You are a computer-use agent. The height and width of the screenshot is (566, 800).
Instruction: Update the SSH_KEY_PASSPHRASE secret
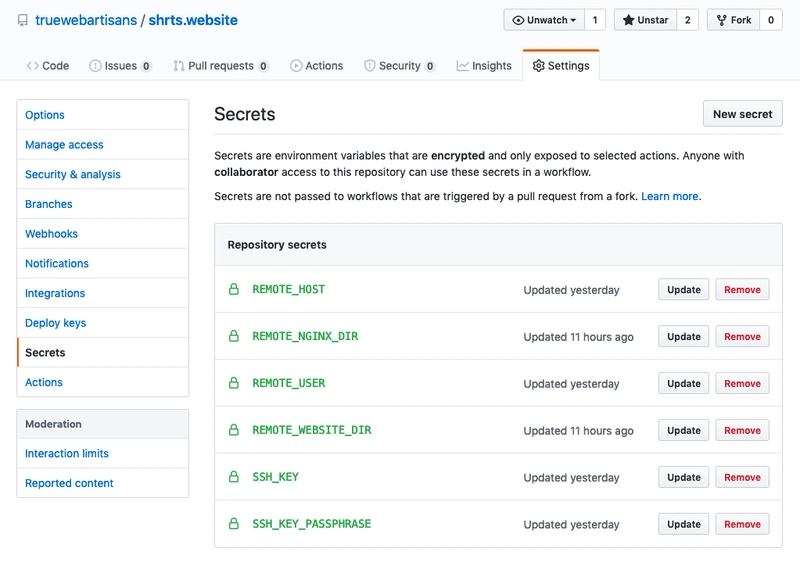tap(684, 524)
